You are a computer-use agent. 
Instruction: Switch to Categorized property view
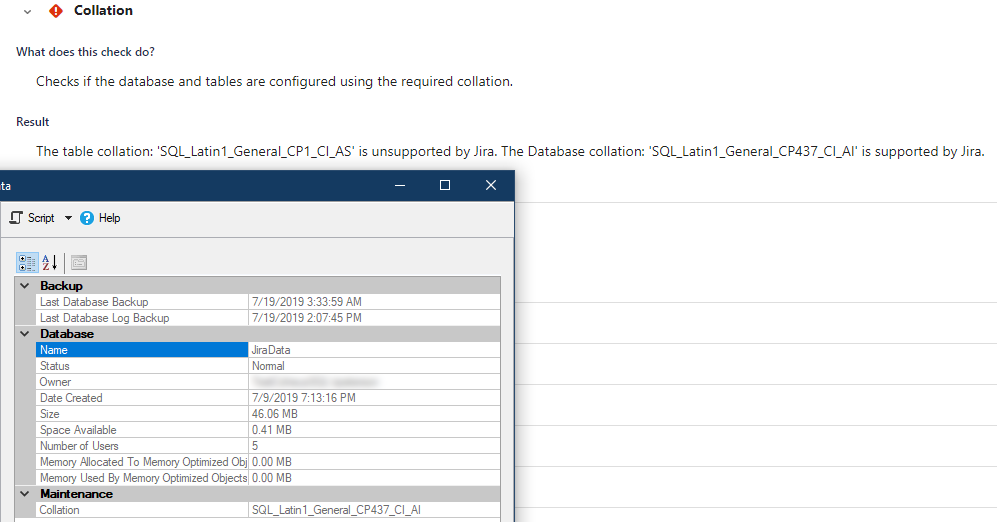(27, 263)
